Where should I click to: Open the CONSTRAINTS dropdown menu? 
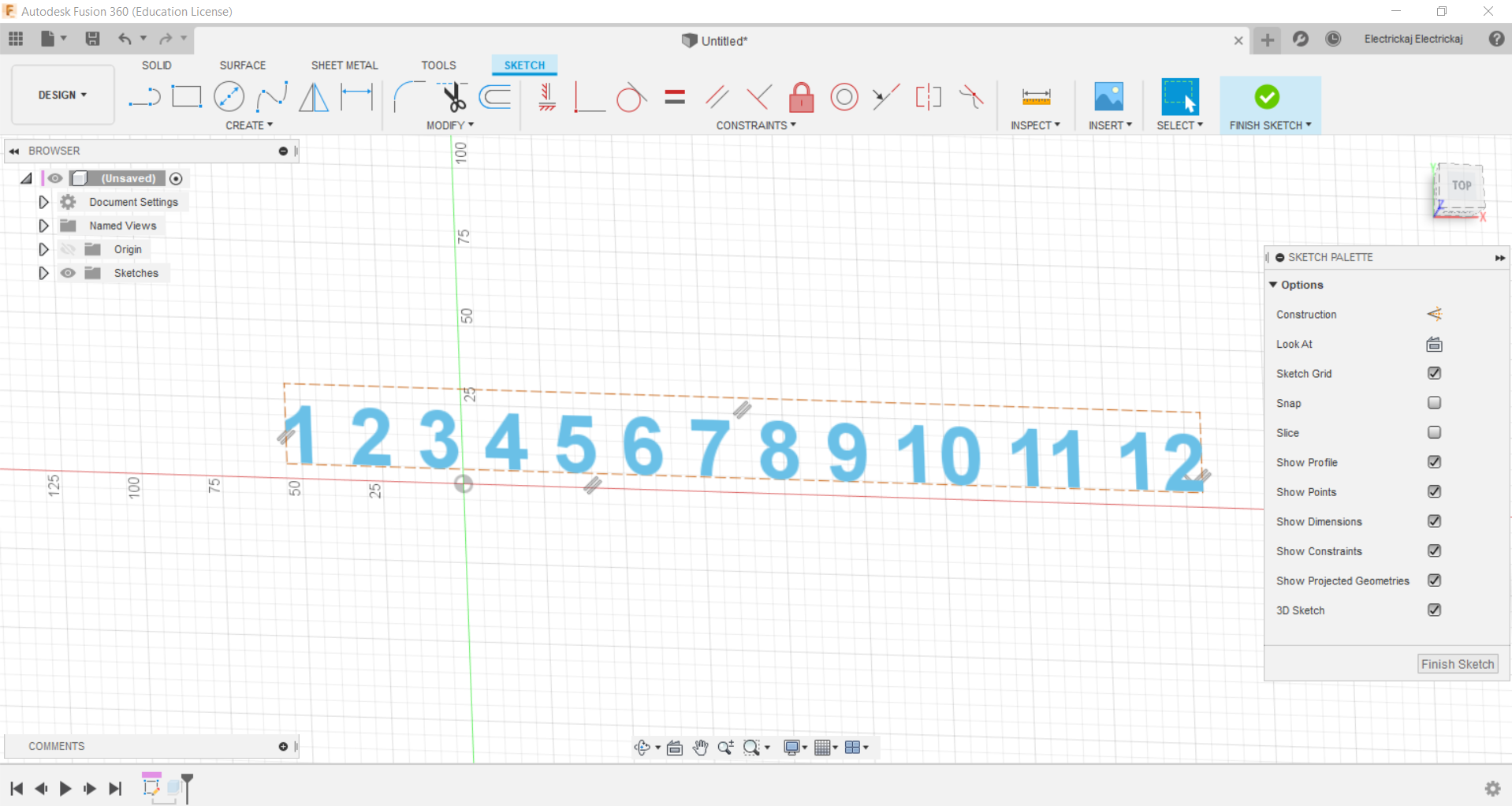pos(756,125)
